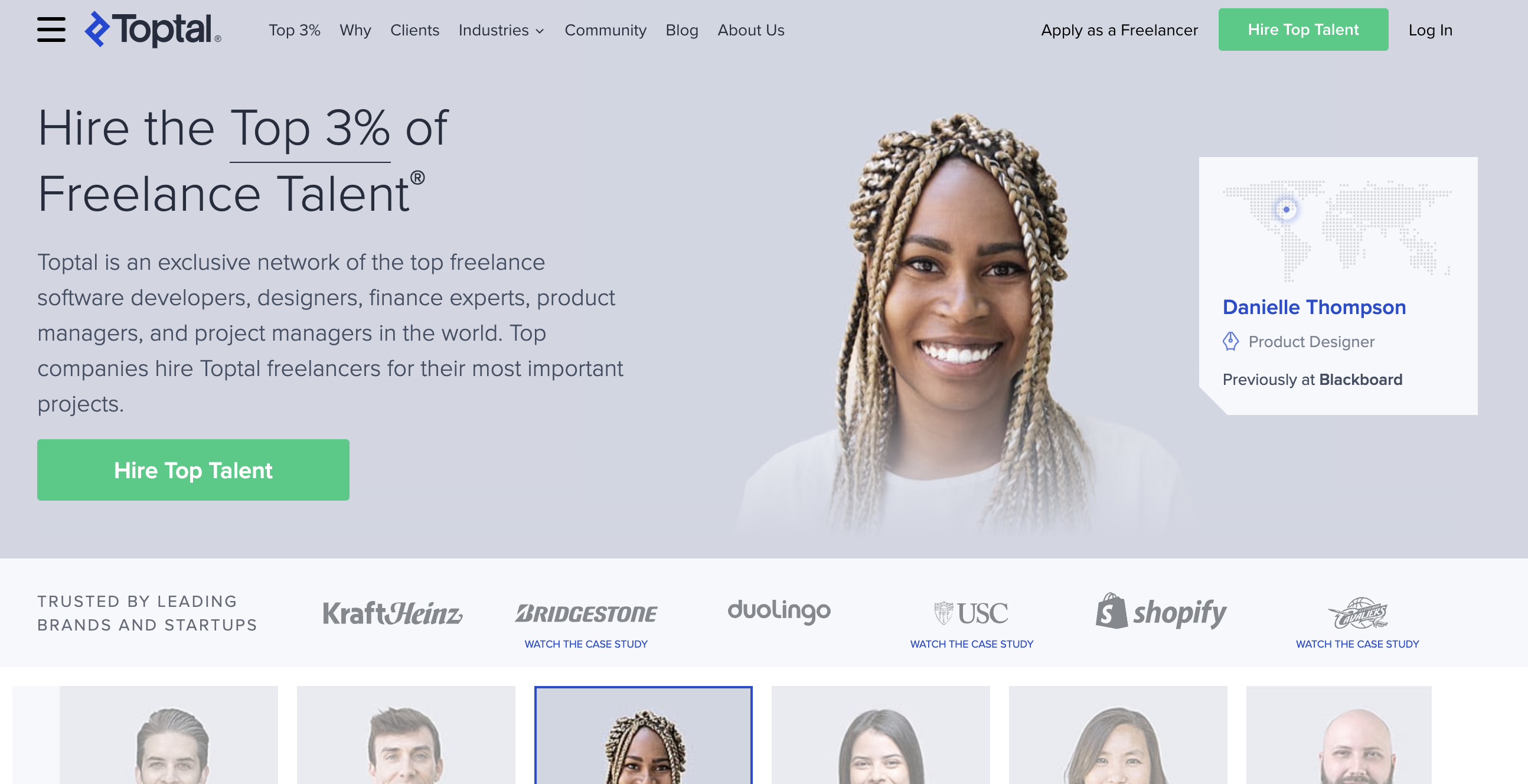The width and height of the screenshot is (1528, 784).
Task: Open the hamburger menu icon
Action: pos(51,30)
